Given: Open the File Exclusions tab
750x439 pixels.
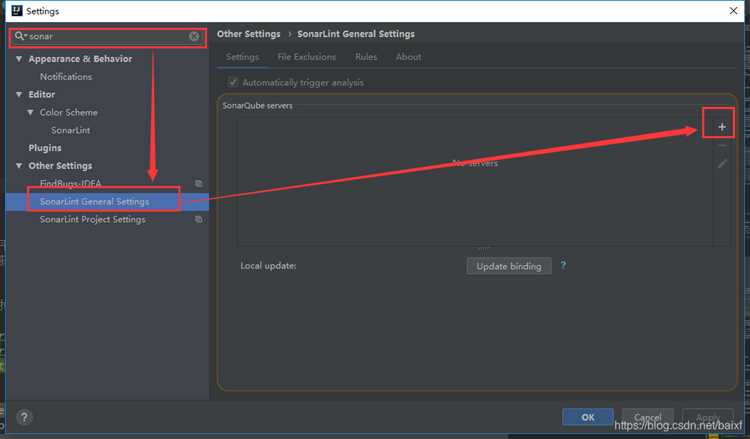Looking at the screenshot, I should [307, 57].
